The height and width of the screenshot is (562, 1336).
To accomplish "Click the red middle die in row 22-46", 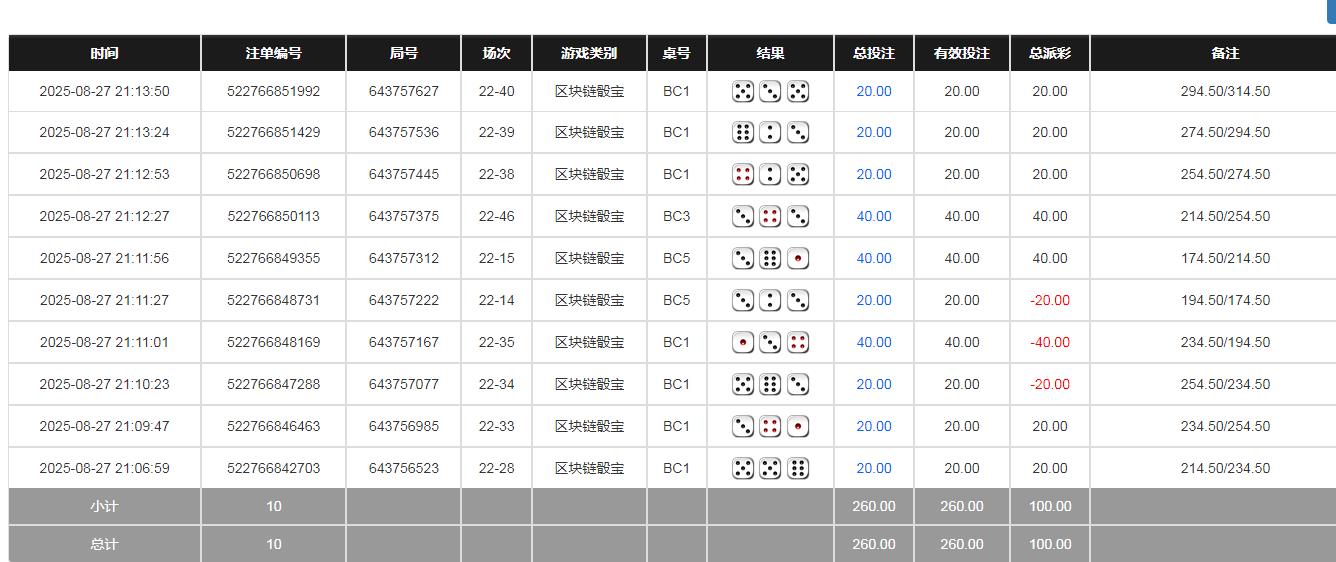I will (770, 217).
